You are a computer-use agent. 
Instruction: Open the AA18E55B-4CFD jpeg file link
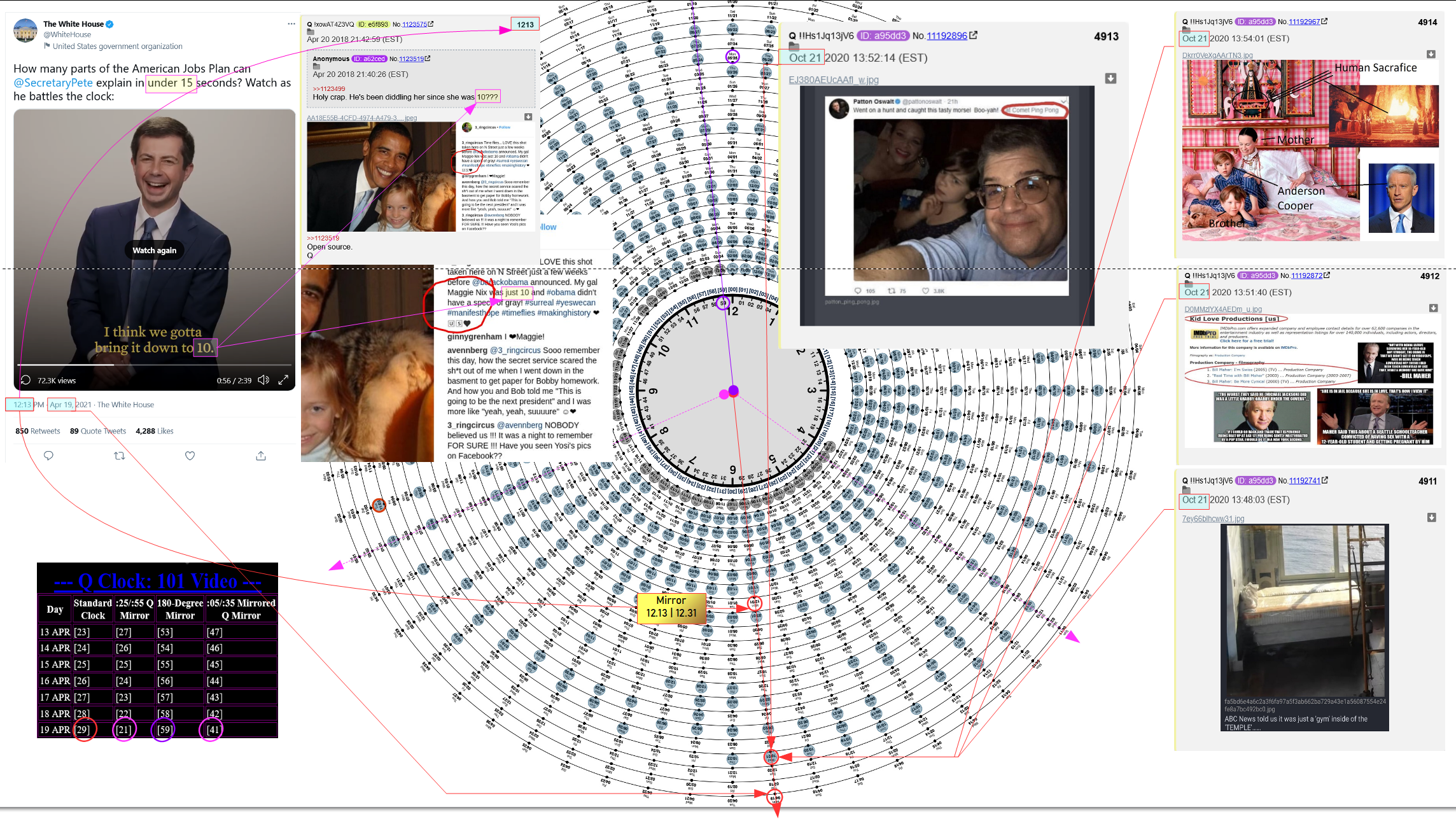point(362,118)
